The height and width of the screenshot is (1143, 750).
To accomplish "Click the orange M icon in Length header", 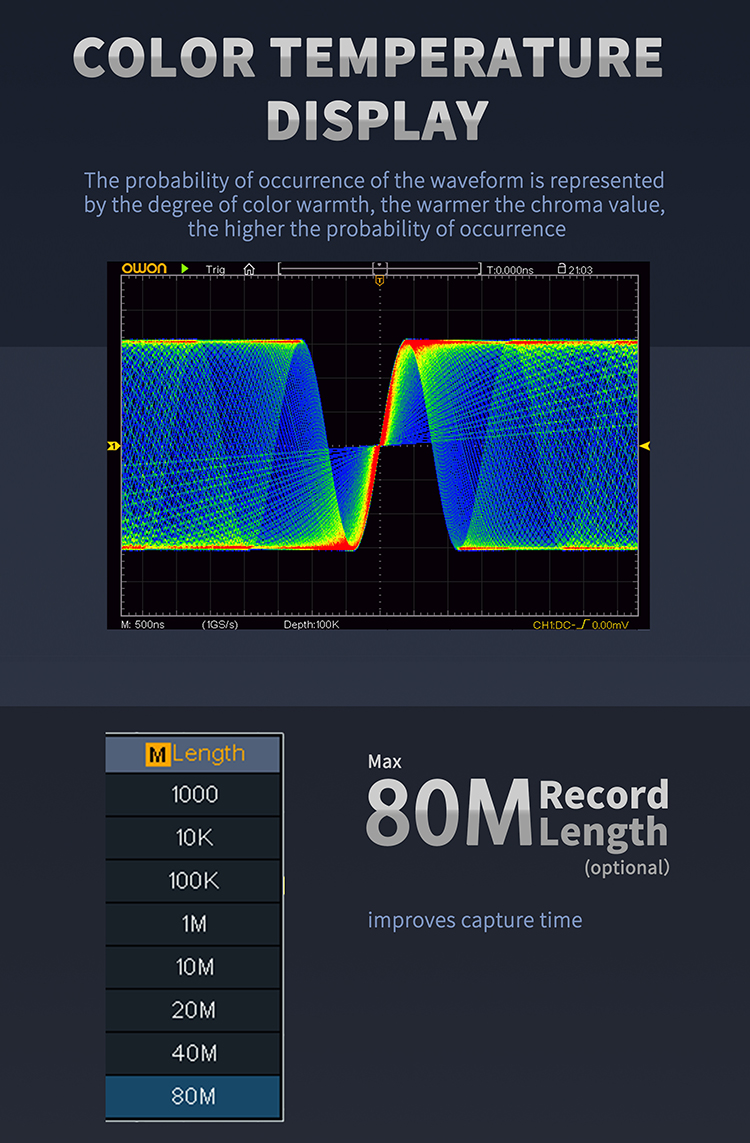I will (x=156, y=754).
